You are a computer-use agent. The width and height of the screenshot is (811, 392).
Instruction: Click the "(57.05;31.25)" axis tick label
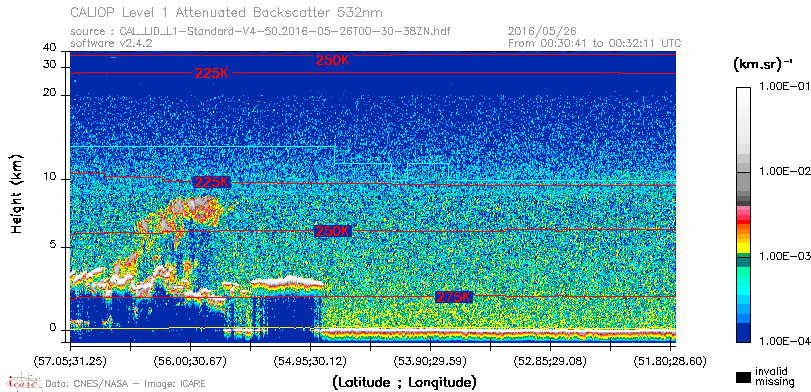70,360
